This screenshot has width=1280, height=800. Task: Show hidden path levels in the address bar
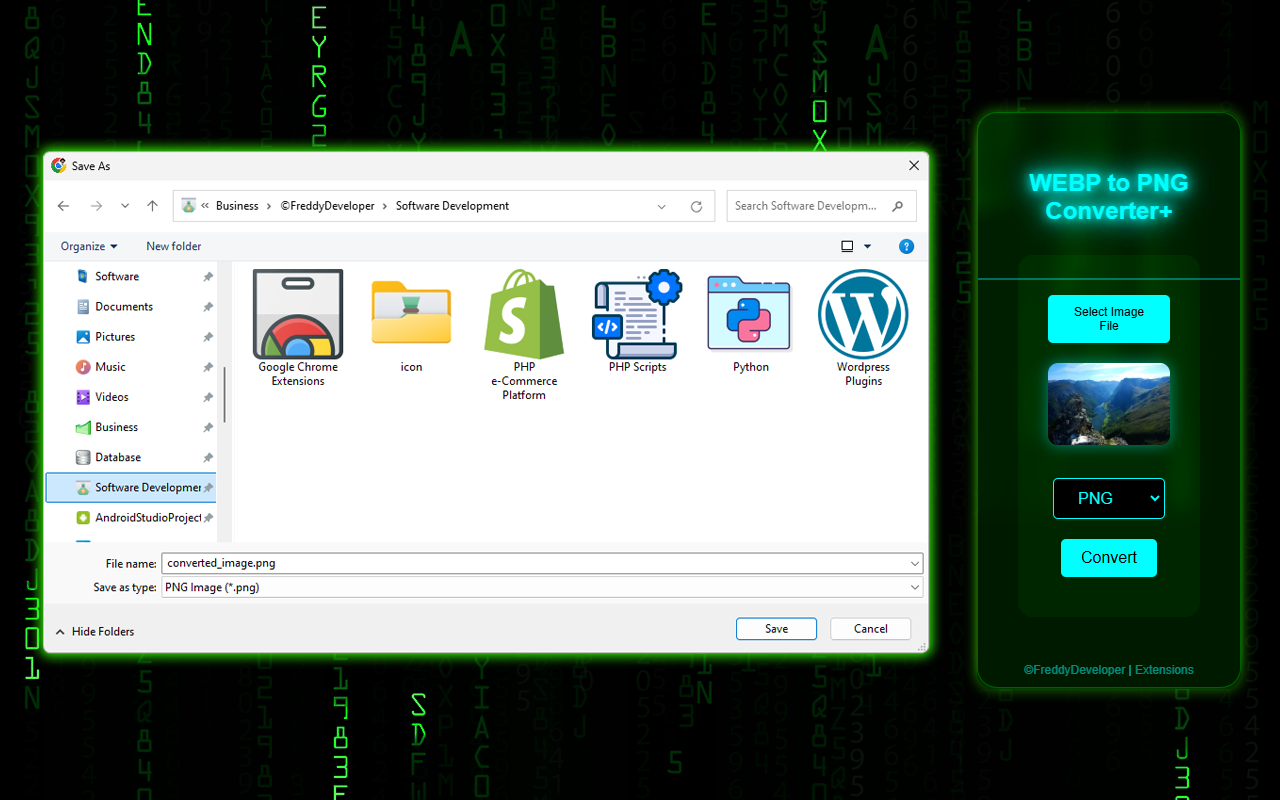coord(205,206)
